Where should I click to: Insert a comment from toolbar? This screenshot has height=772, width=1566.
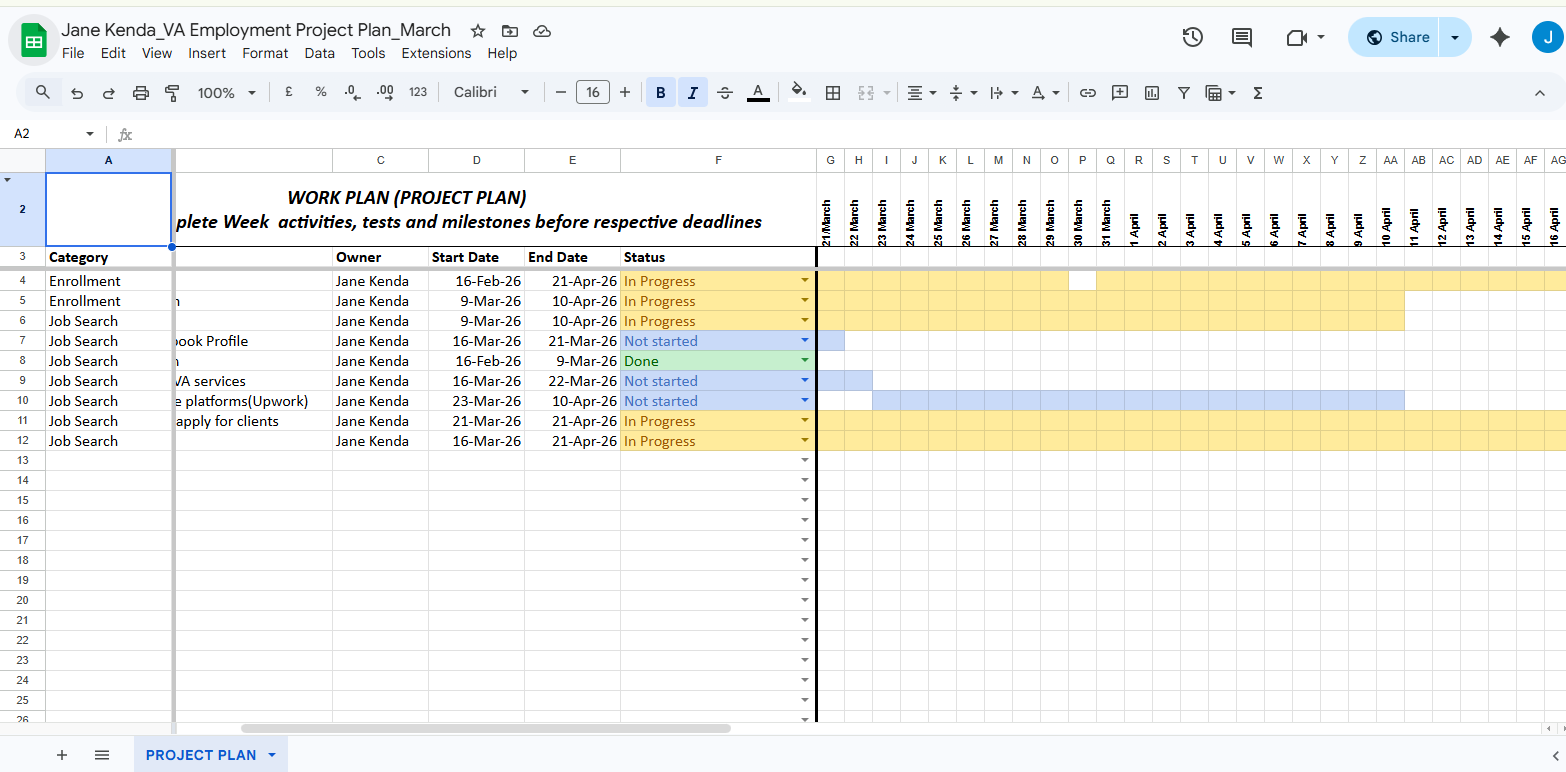tap(1120, 93)
